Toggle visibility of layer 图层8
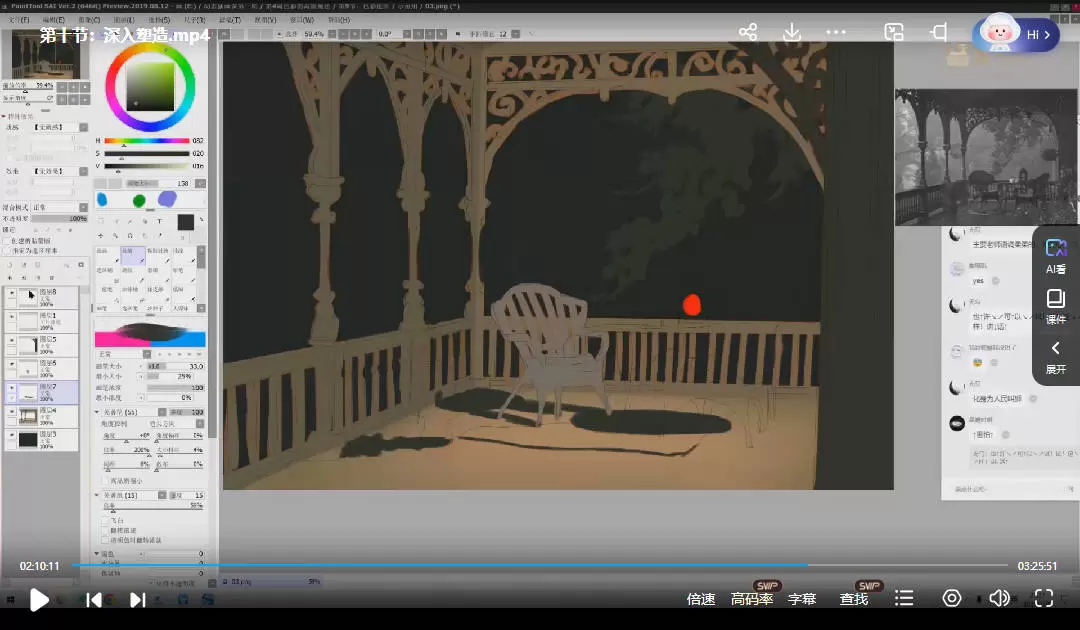 click(12, 293)
